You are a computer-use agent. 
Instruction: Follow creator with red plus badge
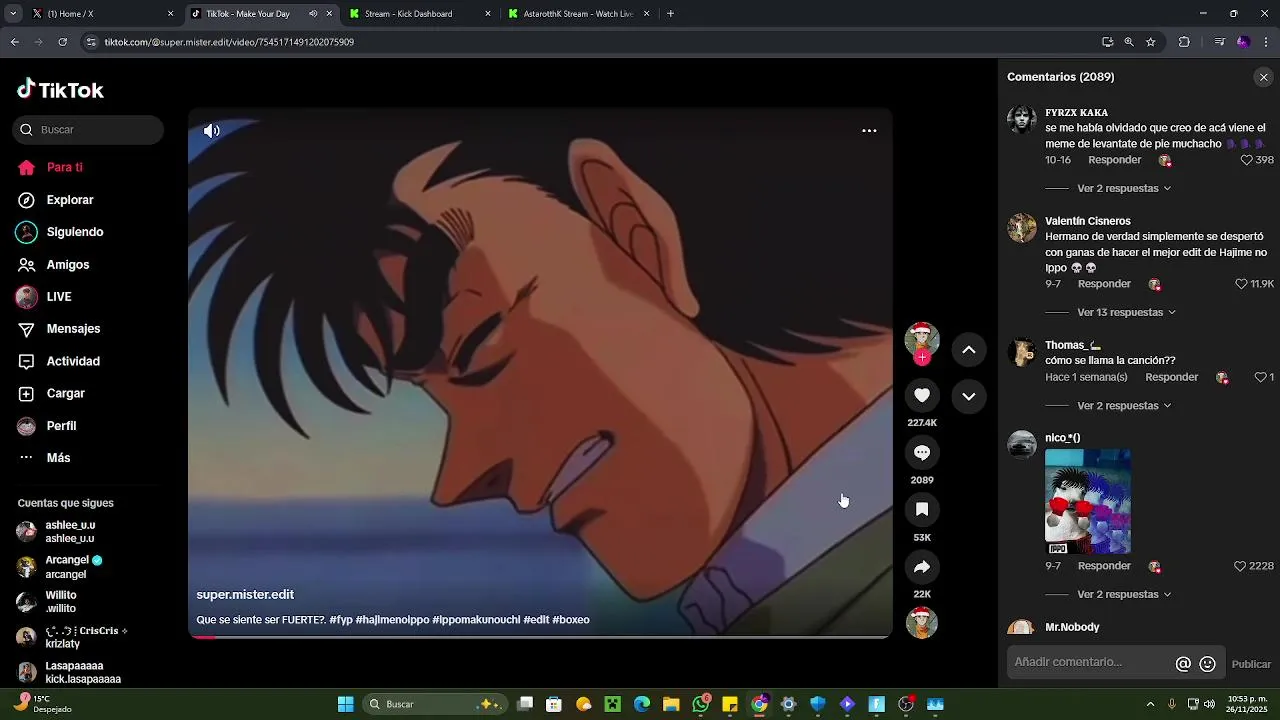pyautogui.click(x=922, y=357)
